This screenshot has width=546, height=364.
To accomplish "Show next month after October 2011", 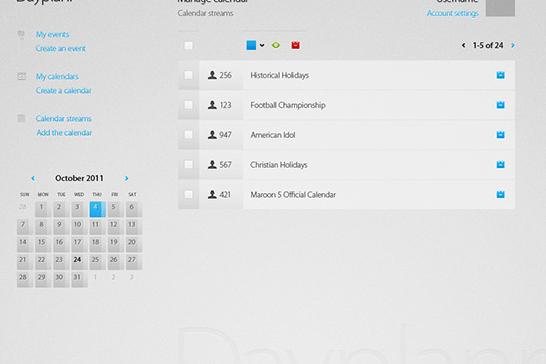I will [x=126, y=178].
